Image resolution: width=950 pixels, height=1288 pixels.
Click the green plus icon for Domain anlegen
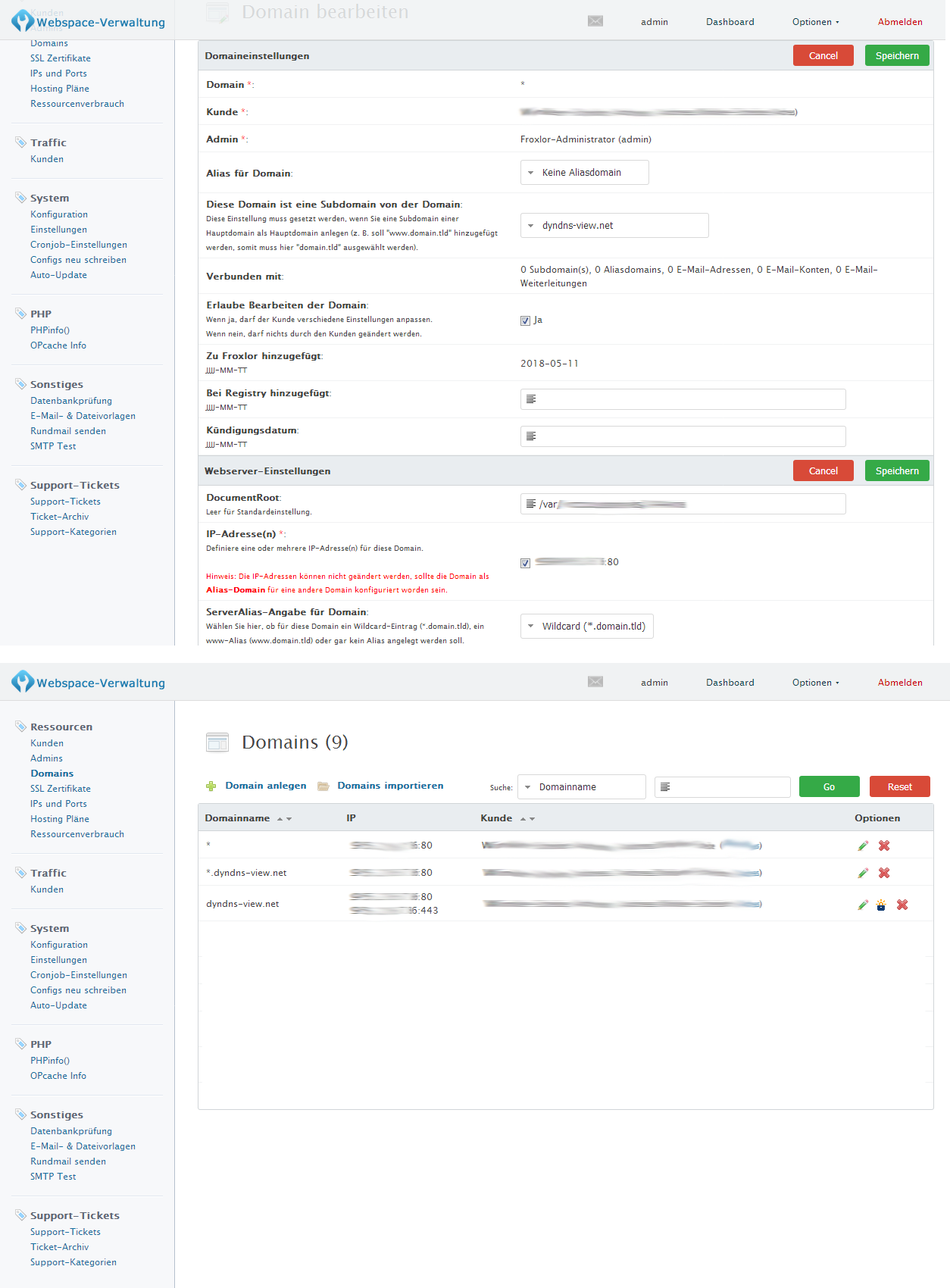pos(211,786)
